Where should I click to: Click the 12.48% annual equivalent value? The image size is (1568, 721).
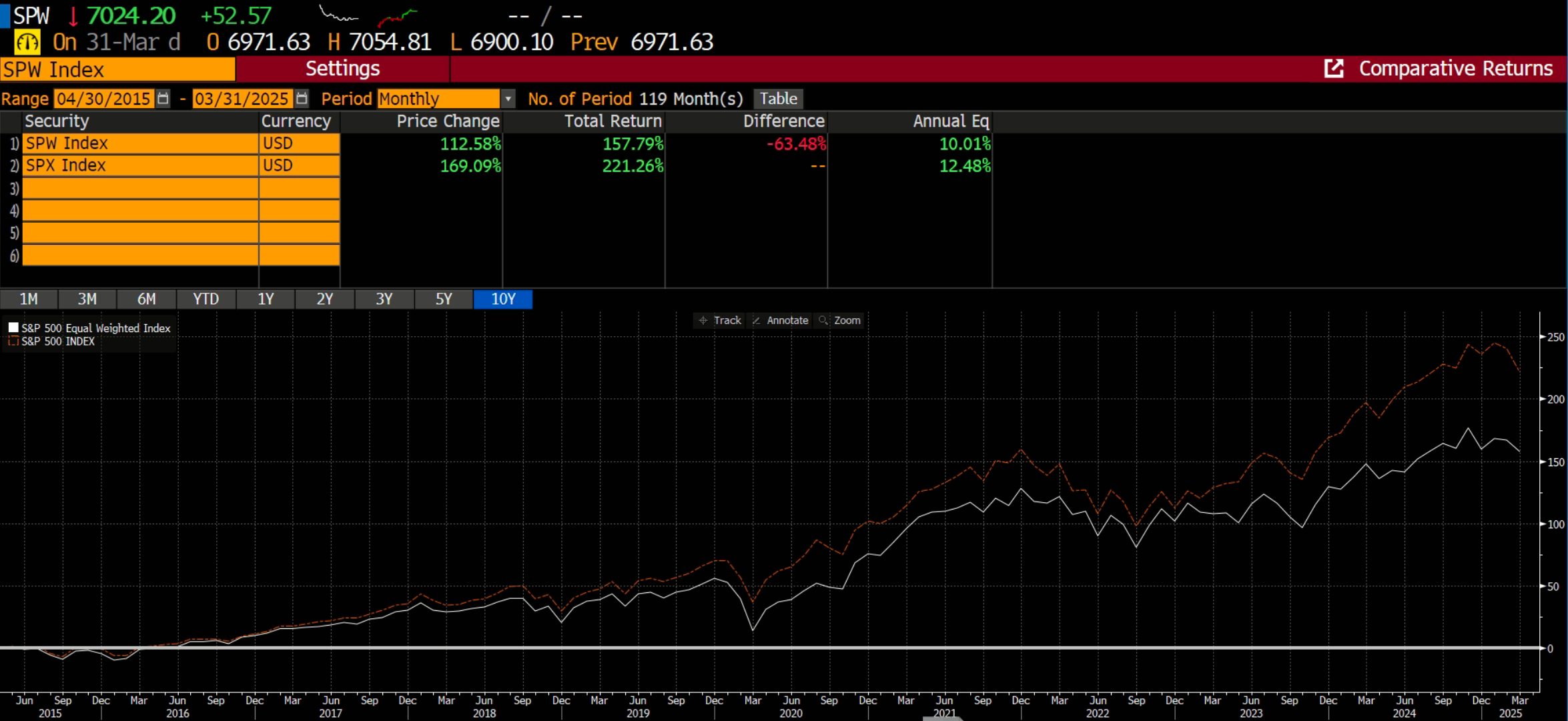965,165
